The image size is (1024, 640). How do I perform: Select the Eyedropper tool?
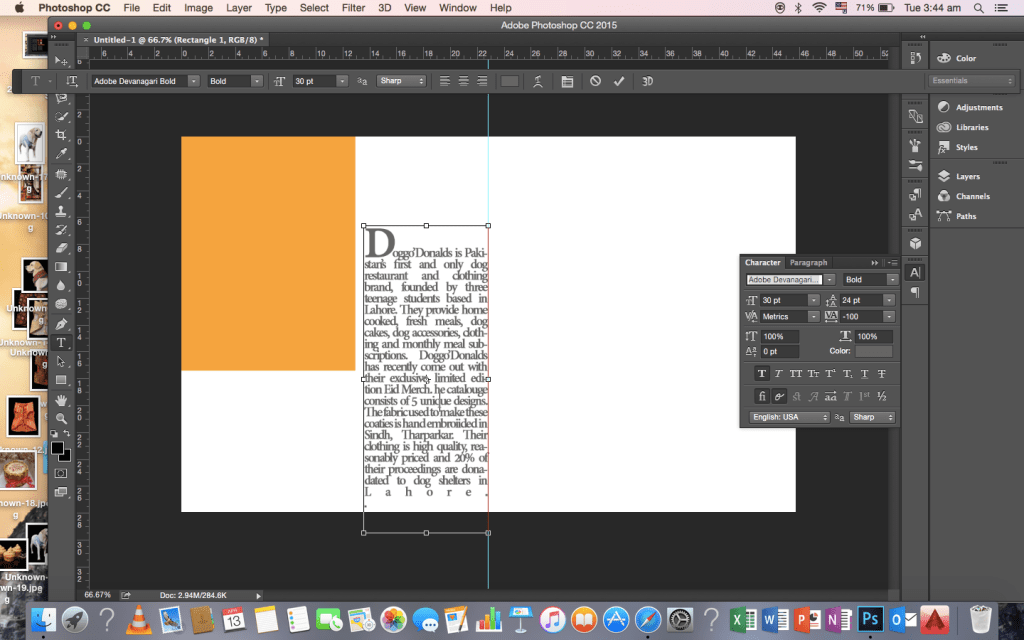(x=61, y=154)
